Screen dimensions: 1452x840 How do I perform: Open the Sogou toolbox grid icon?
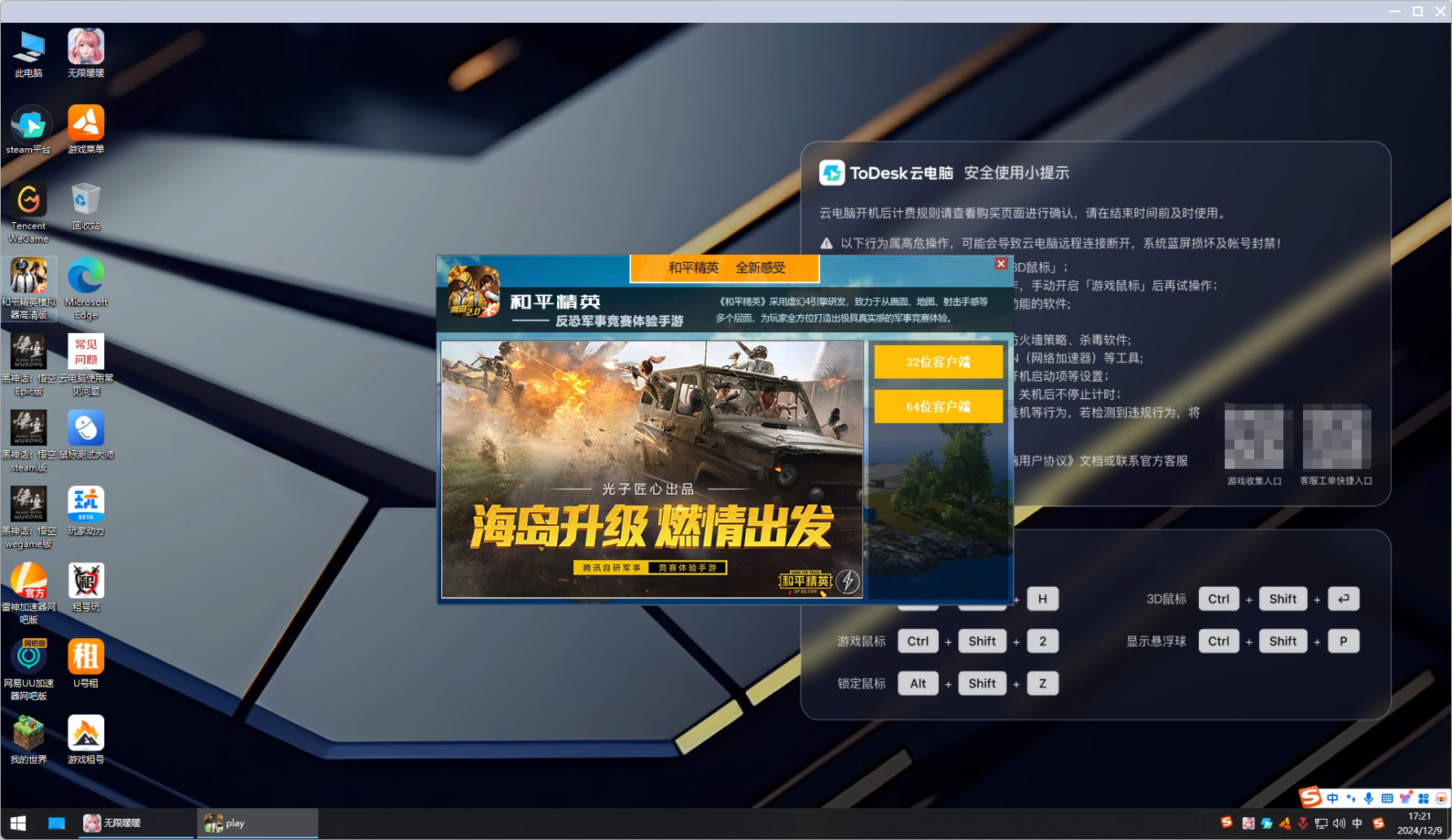[1423, 798]
